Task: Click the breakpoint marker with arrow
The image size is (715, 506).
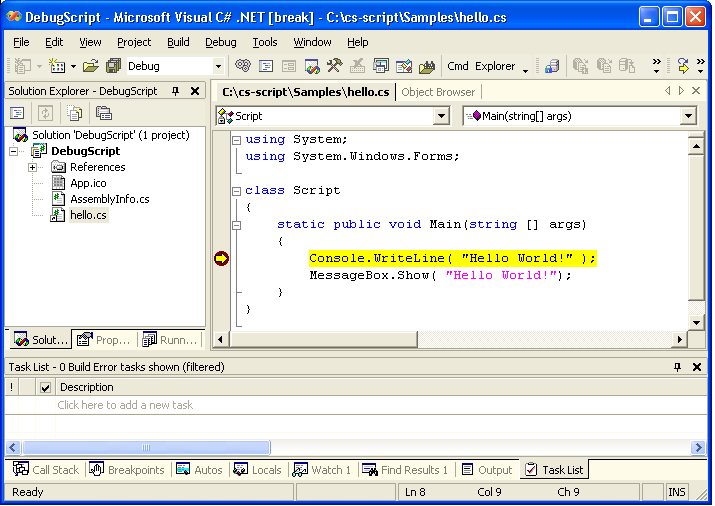Action: [222, 258]
